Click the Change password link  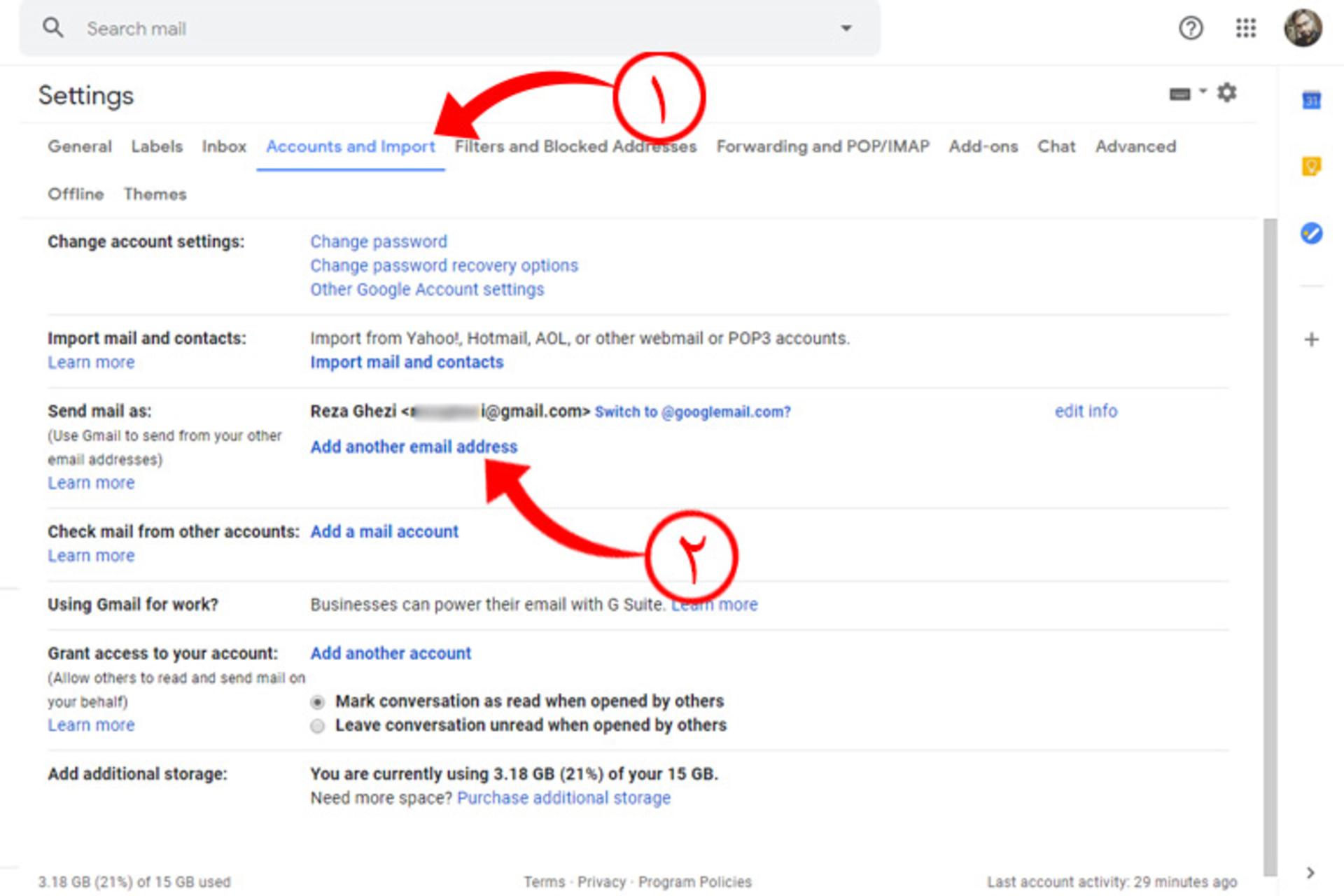tap(379, 242)
